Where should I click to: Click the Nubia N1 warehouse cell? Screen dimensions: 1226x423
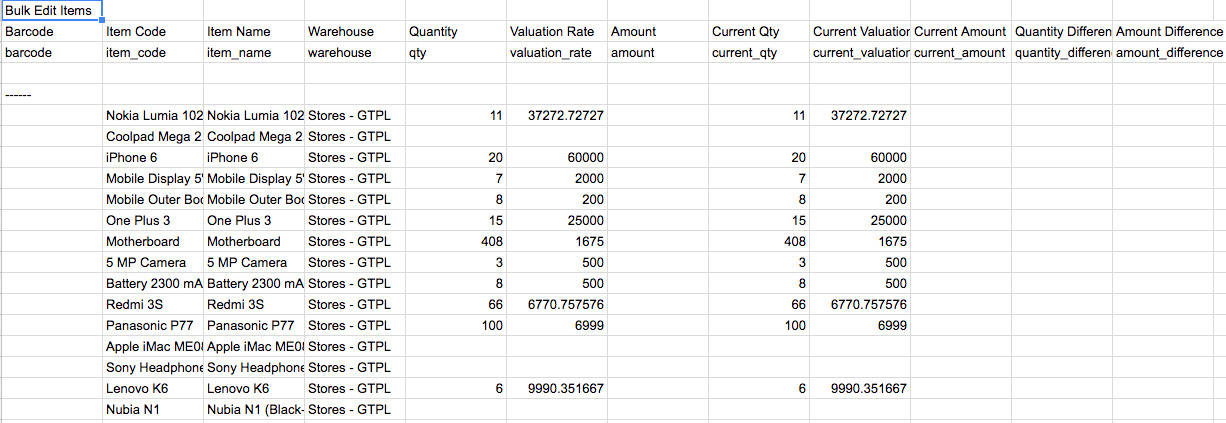coord(354,410)
